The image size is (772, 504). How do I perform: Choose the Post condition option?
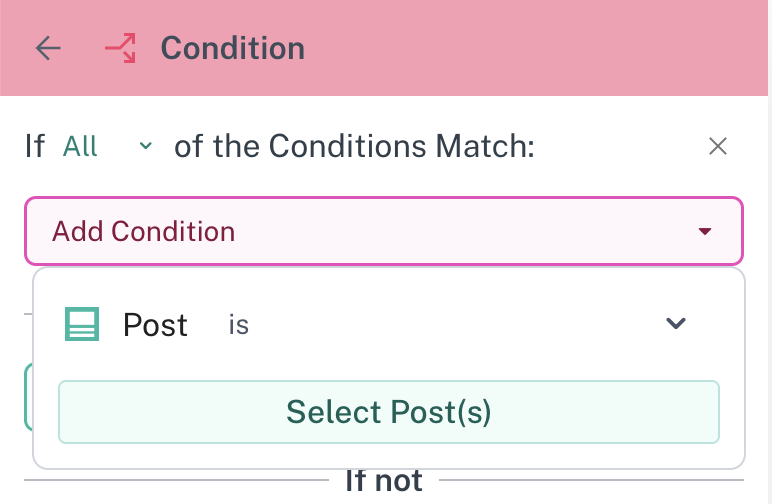[155, 325]
